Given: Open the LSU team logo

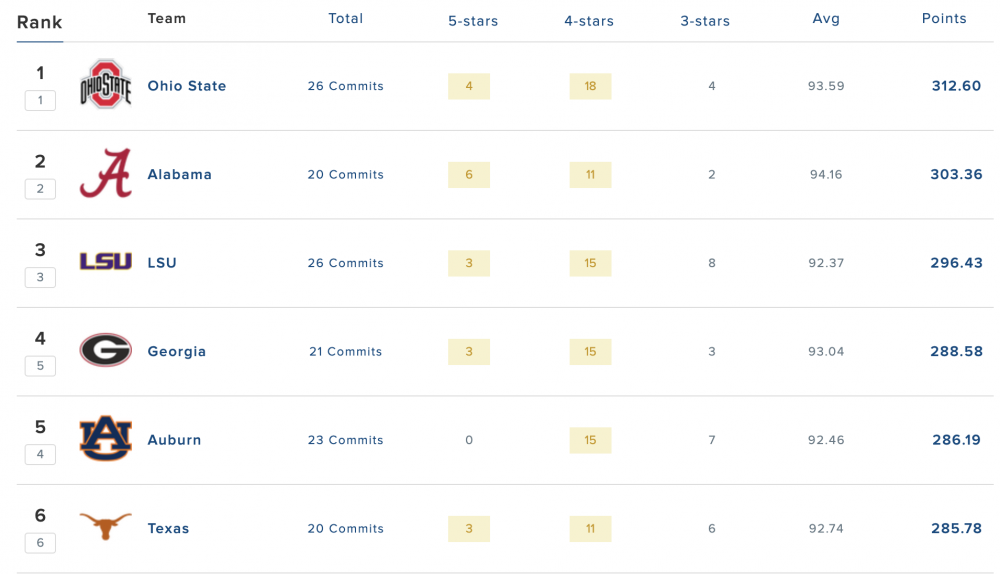Looking at the screenshot, I should pyautogui.click(x=105, y=262).
